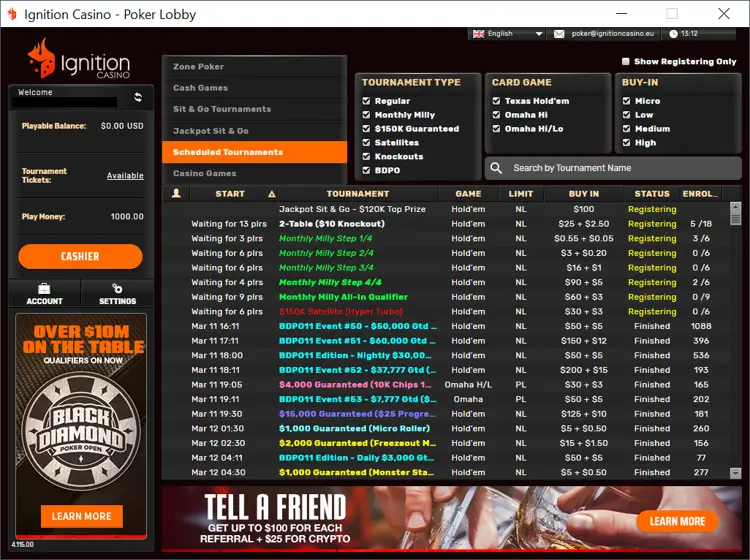750x560 pixels.
Task: Select $2,000 Guaranteed (Freezeout) row
Action: tap(446, 443)
